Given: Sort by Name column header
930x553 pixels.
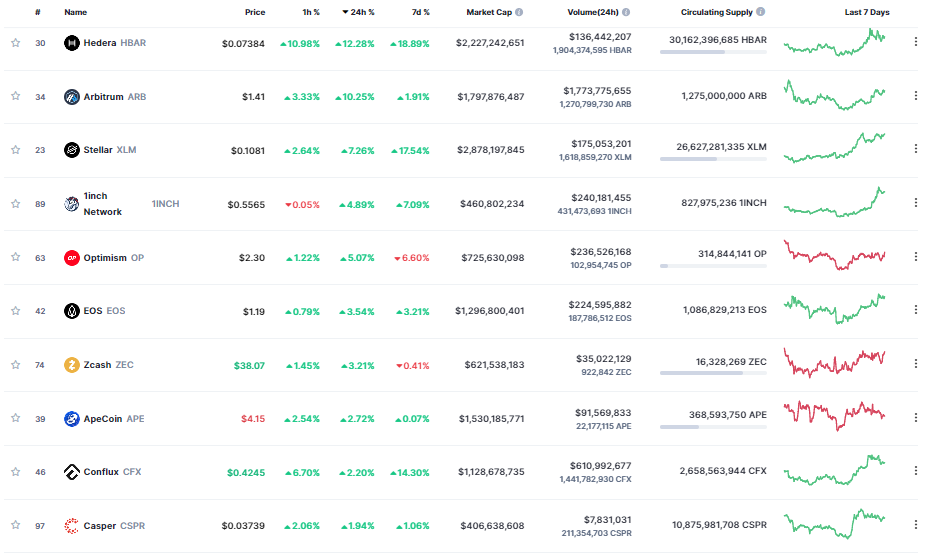Looking at the screenshot, I should [x=75, y=12].
